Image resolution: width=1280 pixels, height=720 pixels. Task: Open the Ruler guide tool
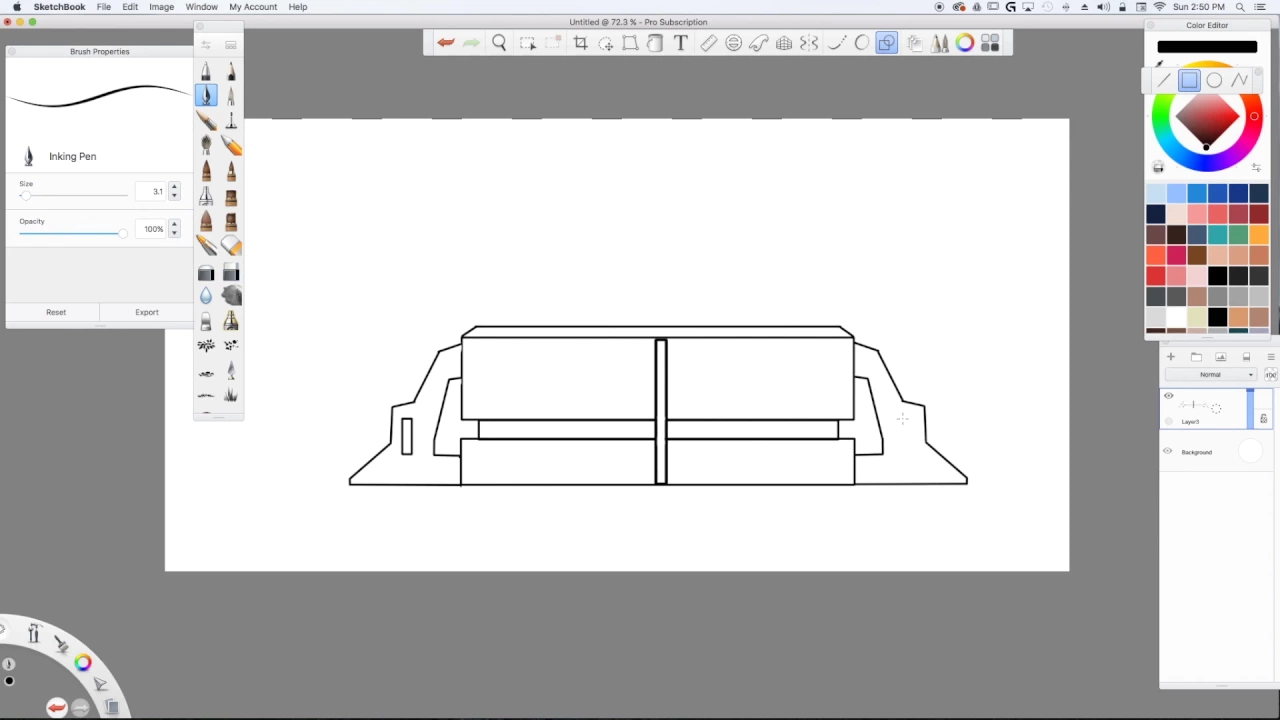pyautogui.click(x=708, y=43)
